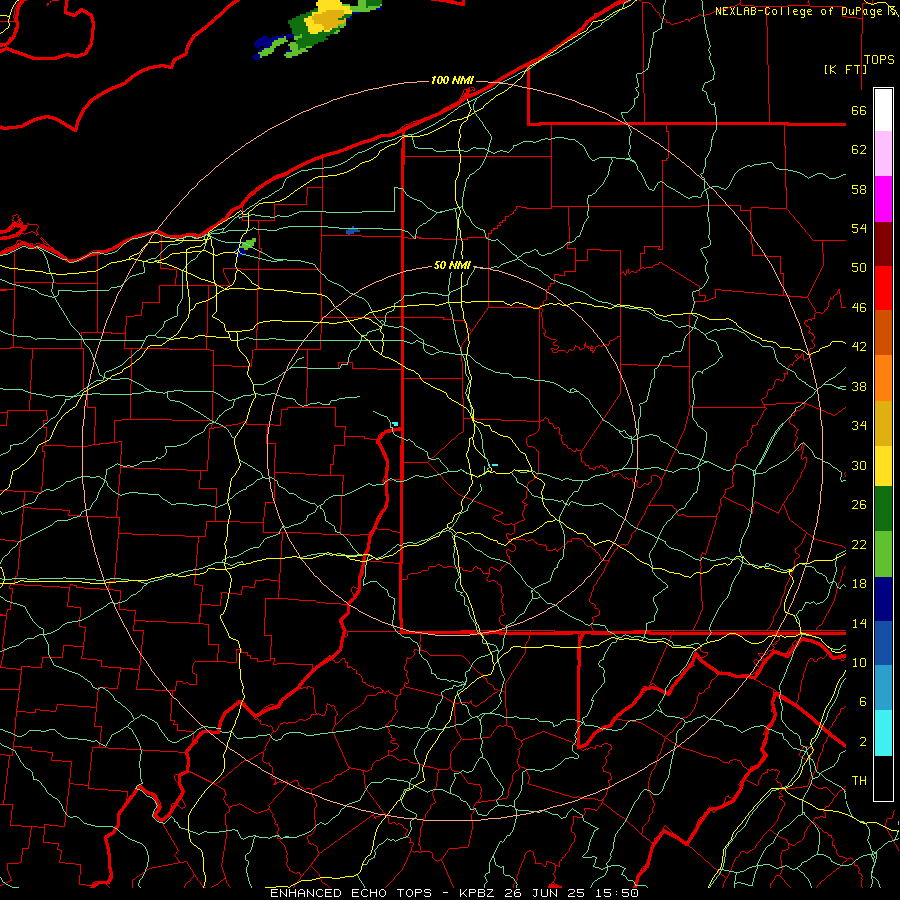The image size is (900, 900).
Task: Click the small green echo near the lakeshore
Action: click(247, 245)
